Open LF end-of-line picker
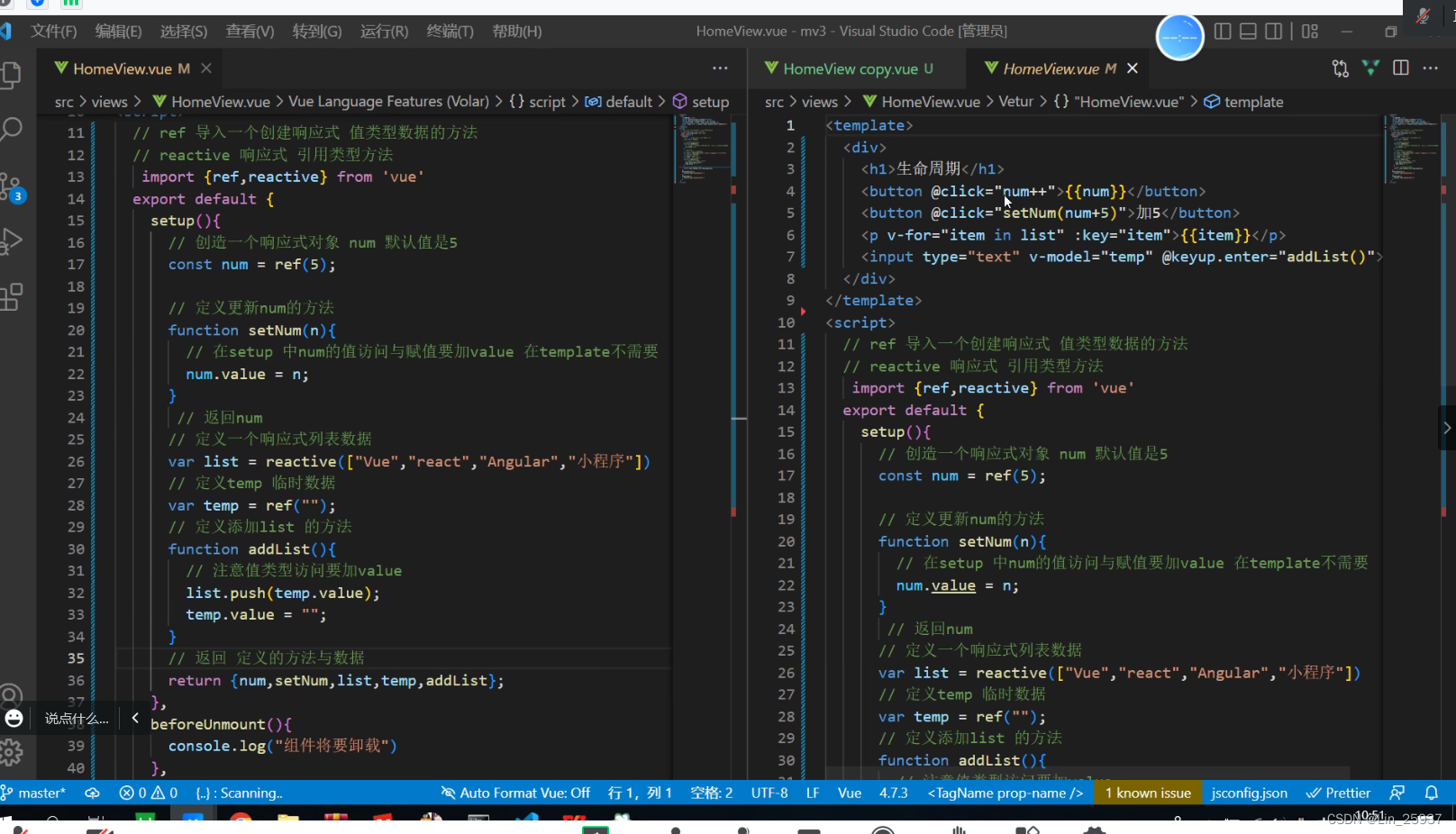1456x834 pixels. [813, 793]
